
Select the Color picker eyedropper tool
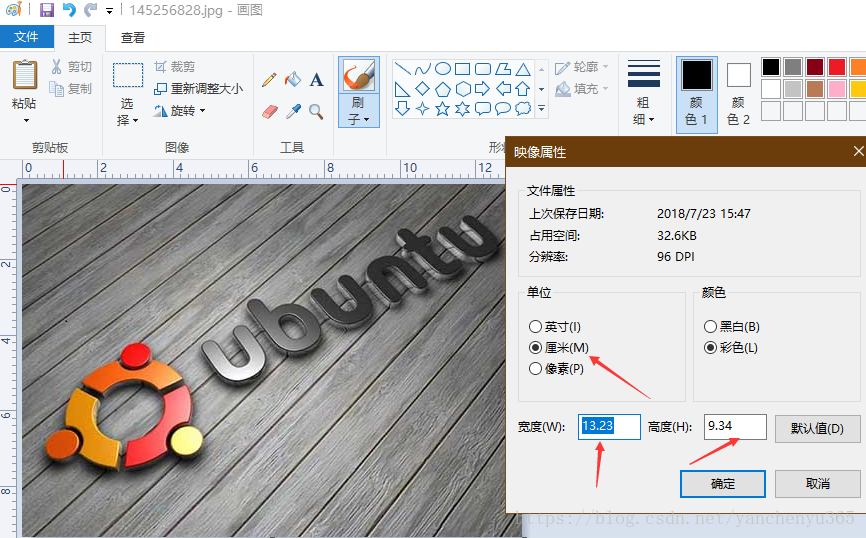pyautogui.click(x=293, y=112)
